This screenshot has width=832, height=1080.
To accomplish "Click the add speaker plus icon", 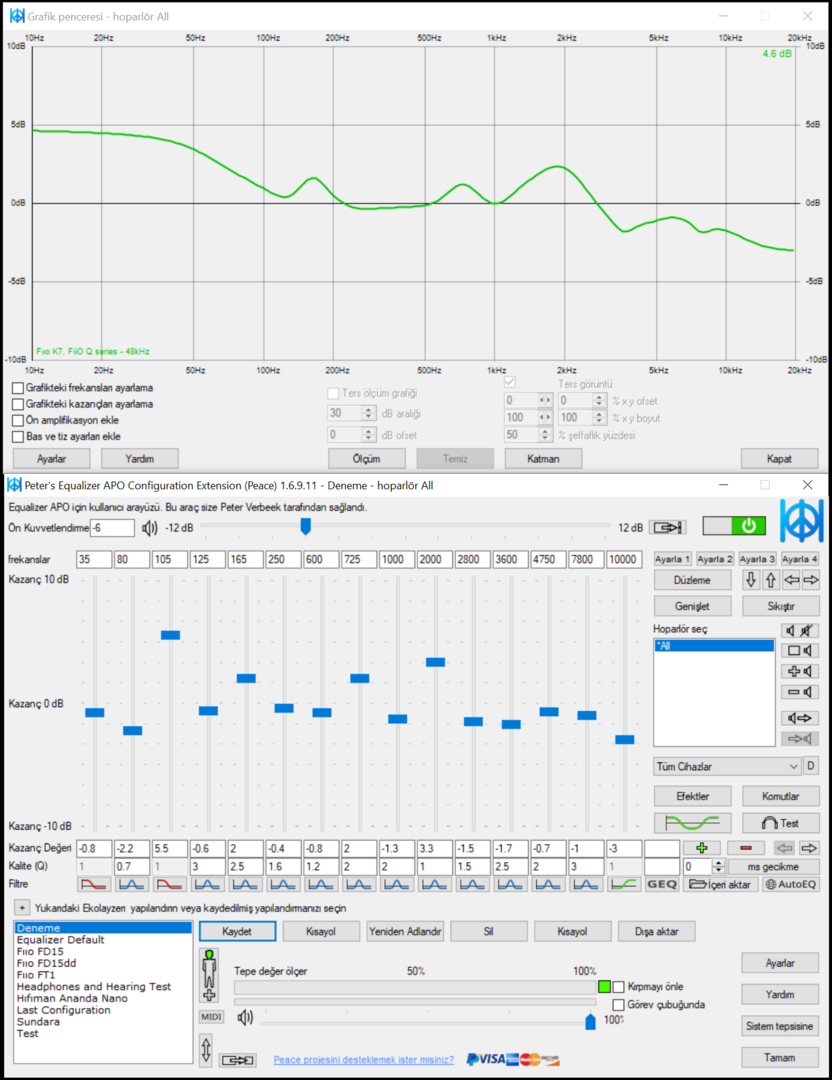I will pyautogui.click(x=800, y=671).
